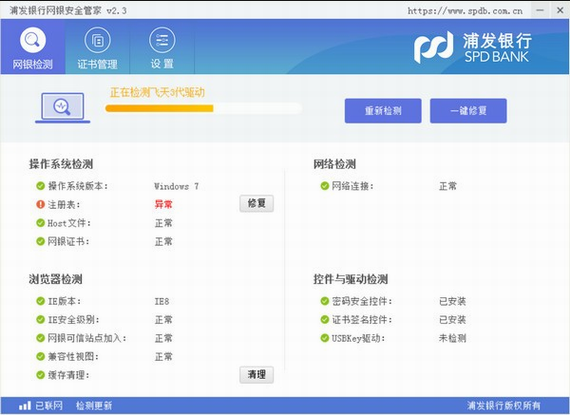The height and width of the screenshot is (415, 570).
Task: Click the 重新检测 button
Action: [383, 111]
